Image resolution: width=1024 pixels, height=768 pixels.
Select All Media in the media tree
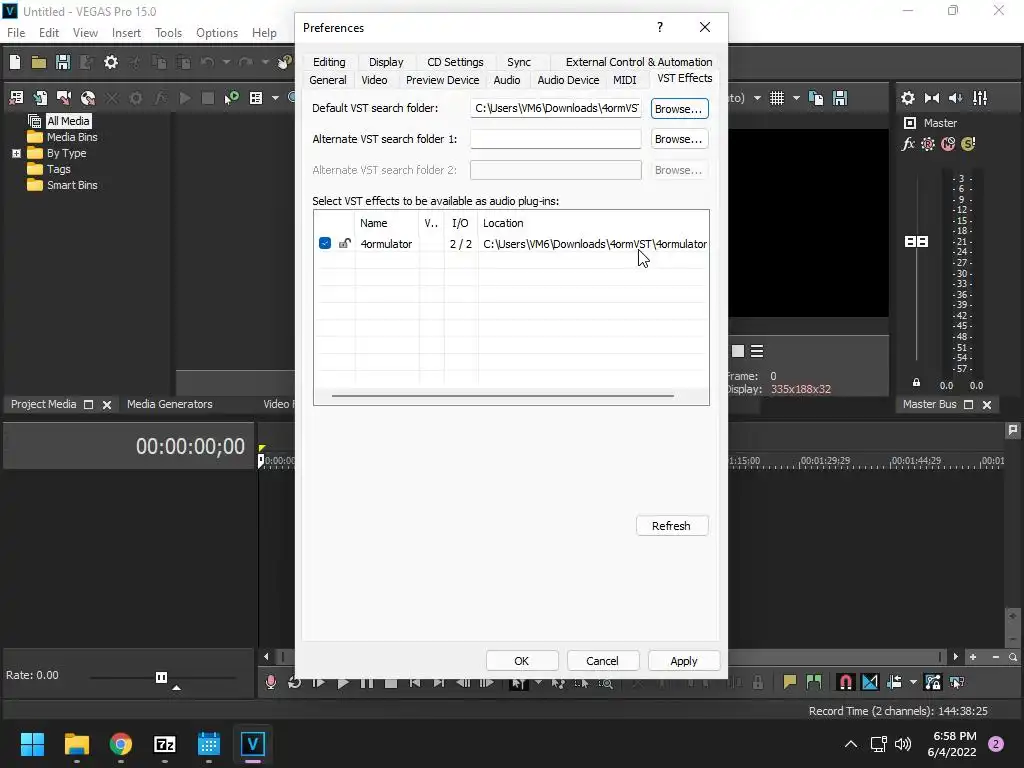click(x=68, y=121)
